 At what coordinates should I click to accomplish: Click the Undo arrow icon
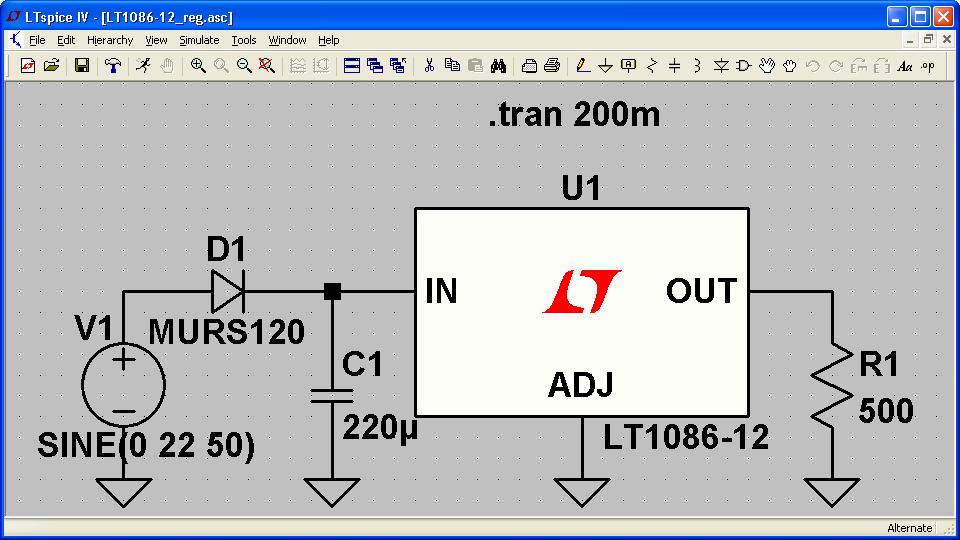click(x=813, y=66)
